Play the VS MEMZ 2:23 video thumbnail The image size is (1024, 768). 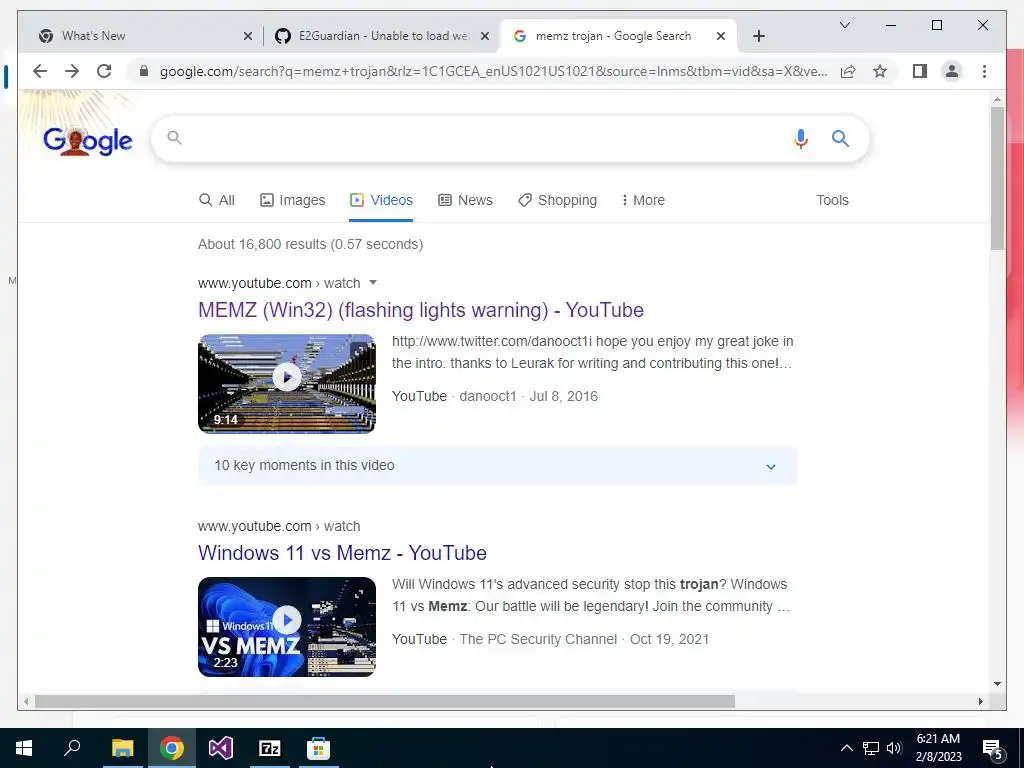pos(287,627)
